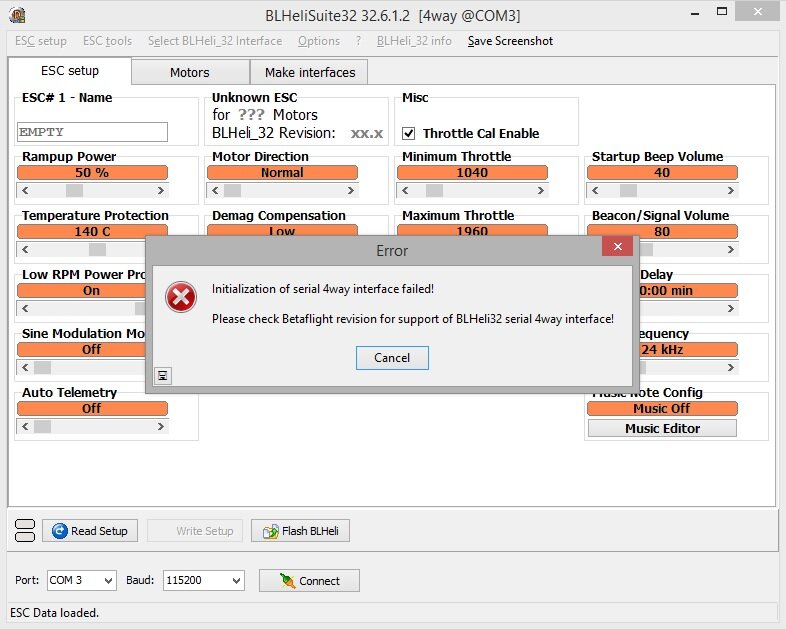The height and width of the screenshot is (629, 786).
Task: Select the ESC setup tab
Action: (x=70, y=71)
